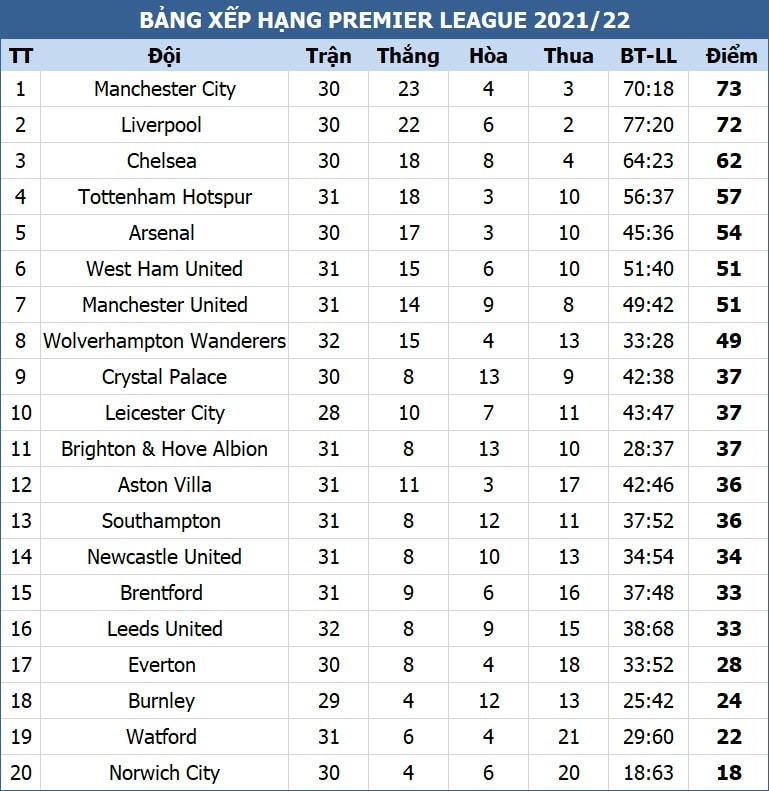
Task: Select Wolverhampton Wanderers in the table
Action: click(x=164, y=341)
